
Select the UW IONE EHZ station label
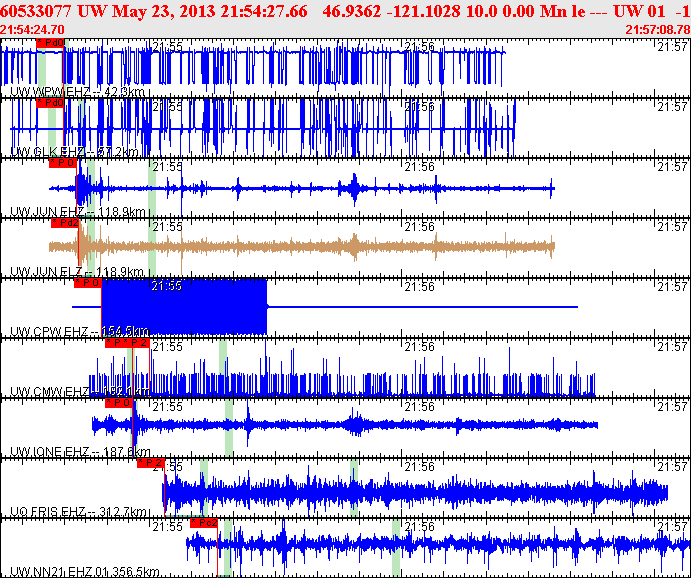80,452
